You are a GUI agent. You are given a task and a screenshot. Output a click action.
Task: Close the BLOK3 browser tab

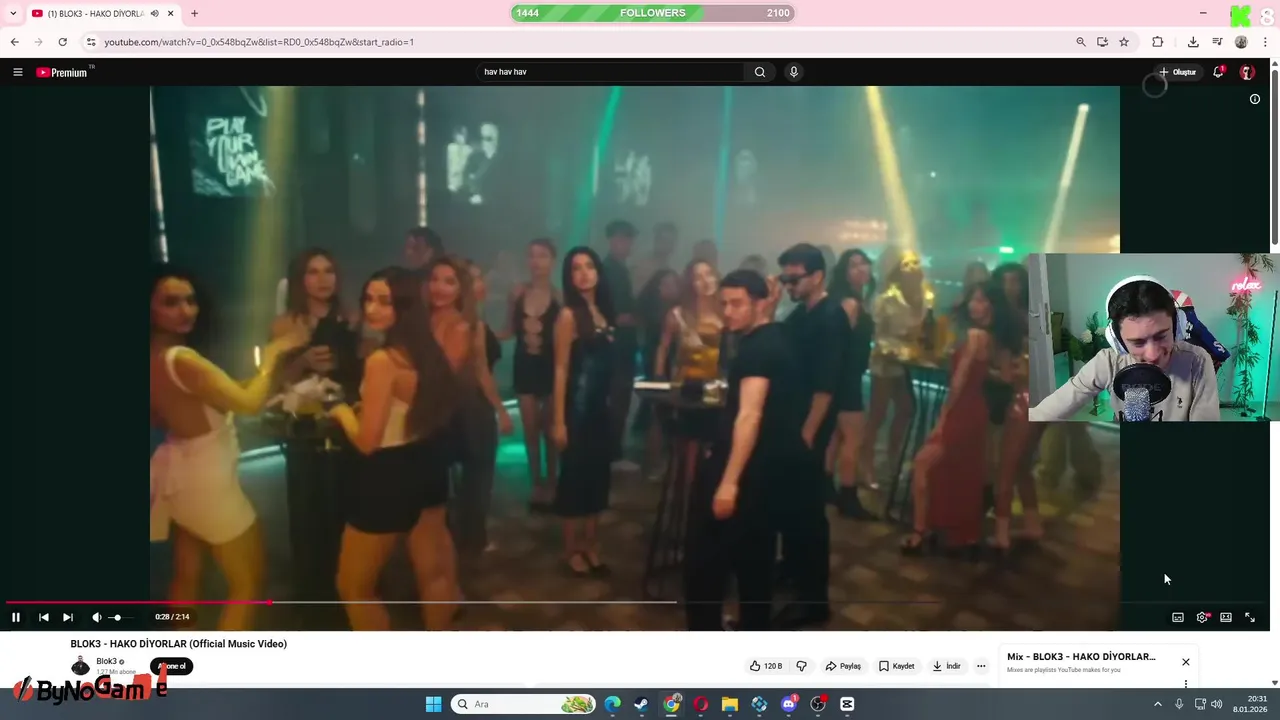pyautogui.click(x=171, y=13)
